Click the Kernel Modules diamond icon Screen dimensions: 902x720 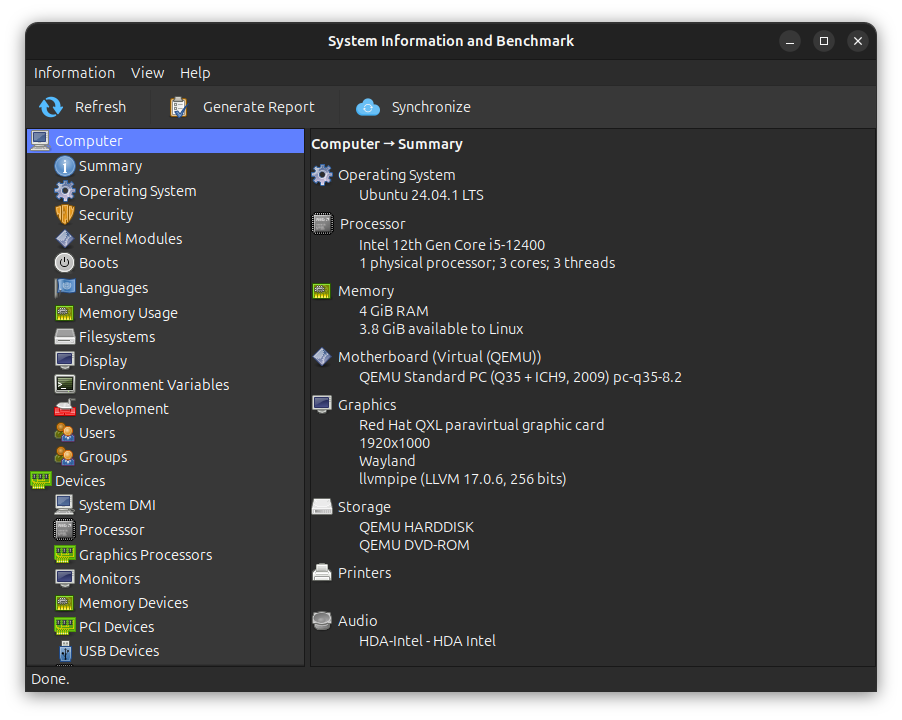click(64, 239)
